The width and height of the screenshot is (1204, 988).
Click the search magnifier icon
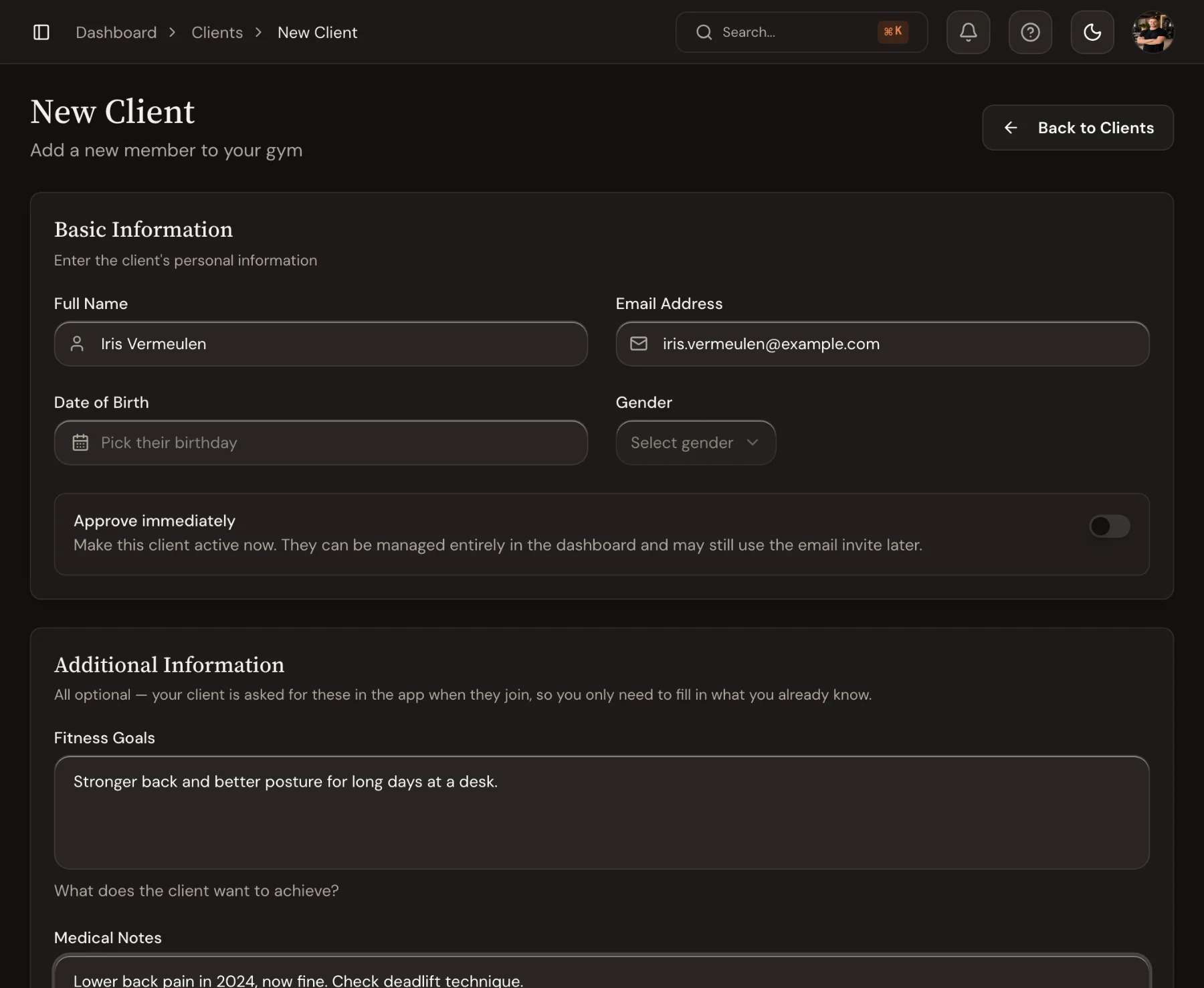[x=704, y=32]
